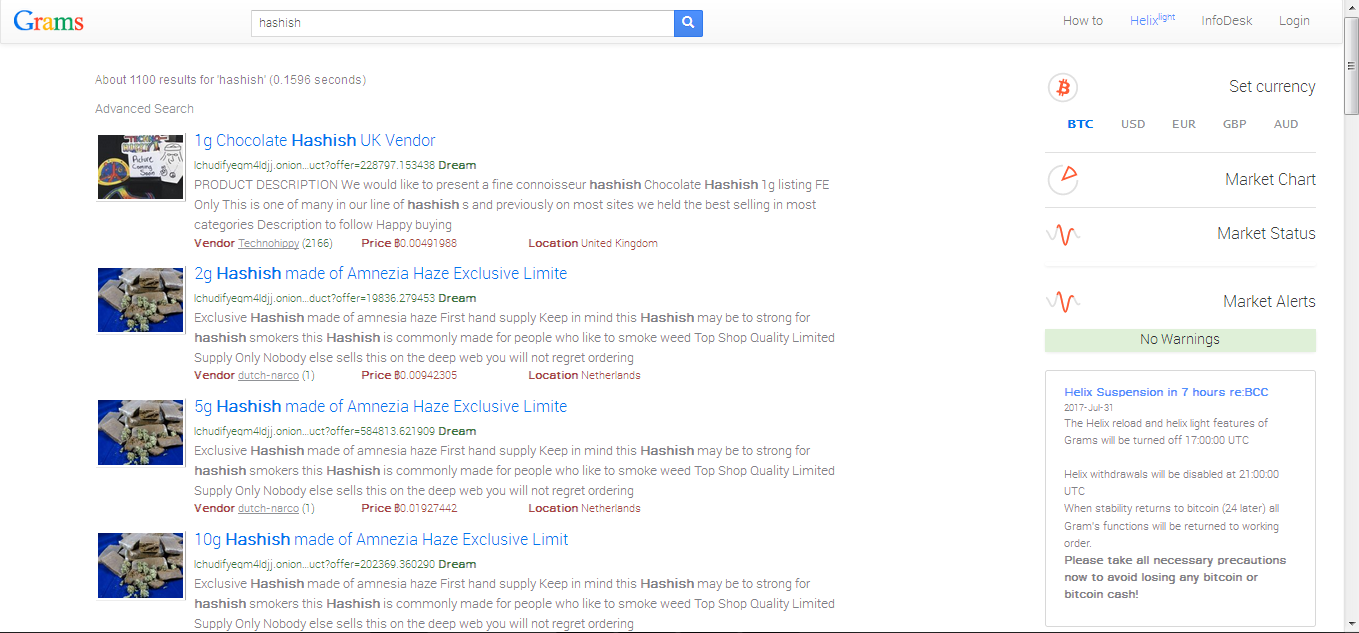This screenshot has width=1359, height=633.
Task: Open the Advanced Search link
Action: point(144,109)
